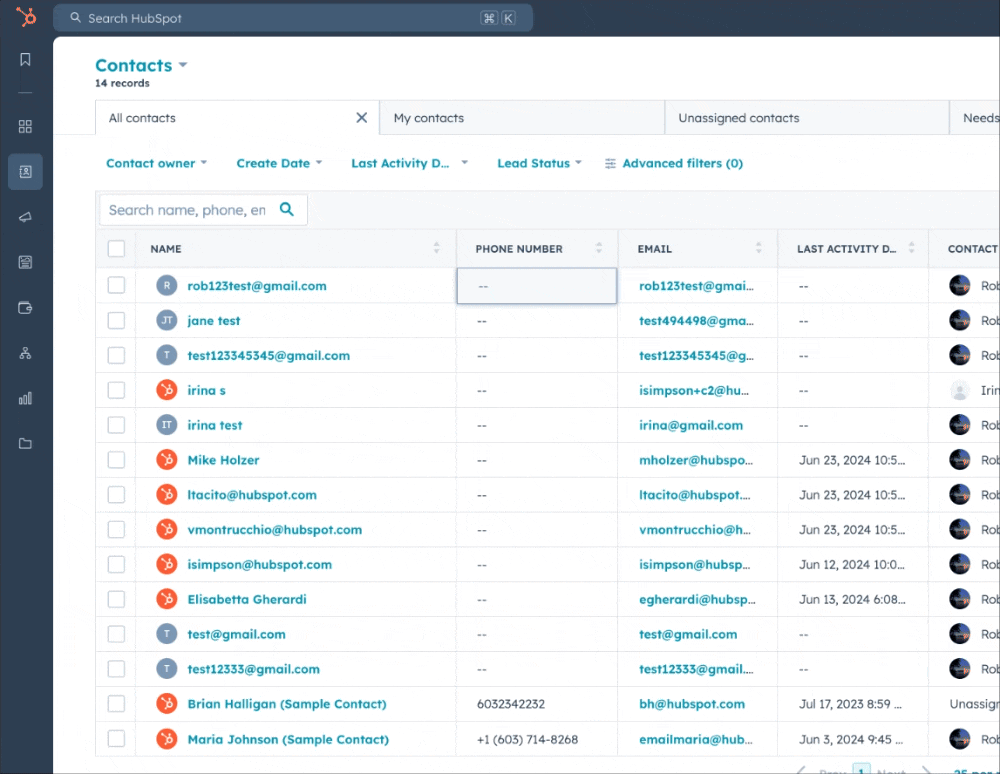The width and height of the screenshot is (1000, 774).
Task: Open the test12333@gmail.com contact name
Action: coord(253,669)
